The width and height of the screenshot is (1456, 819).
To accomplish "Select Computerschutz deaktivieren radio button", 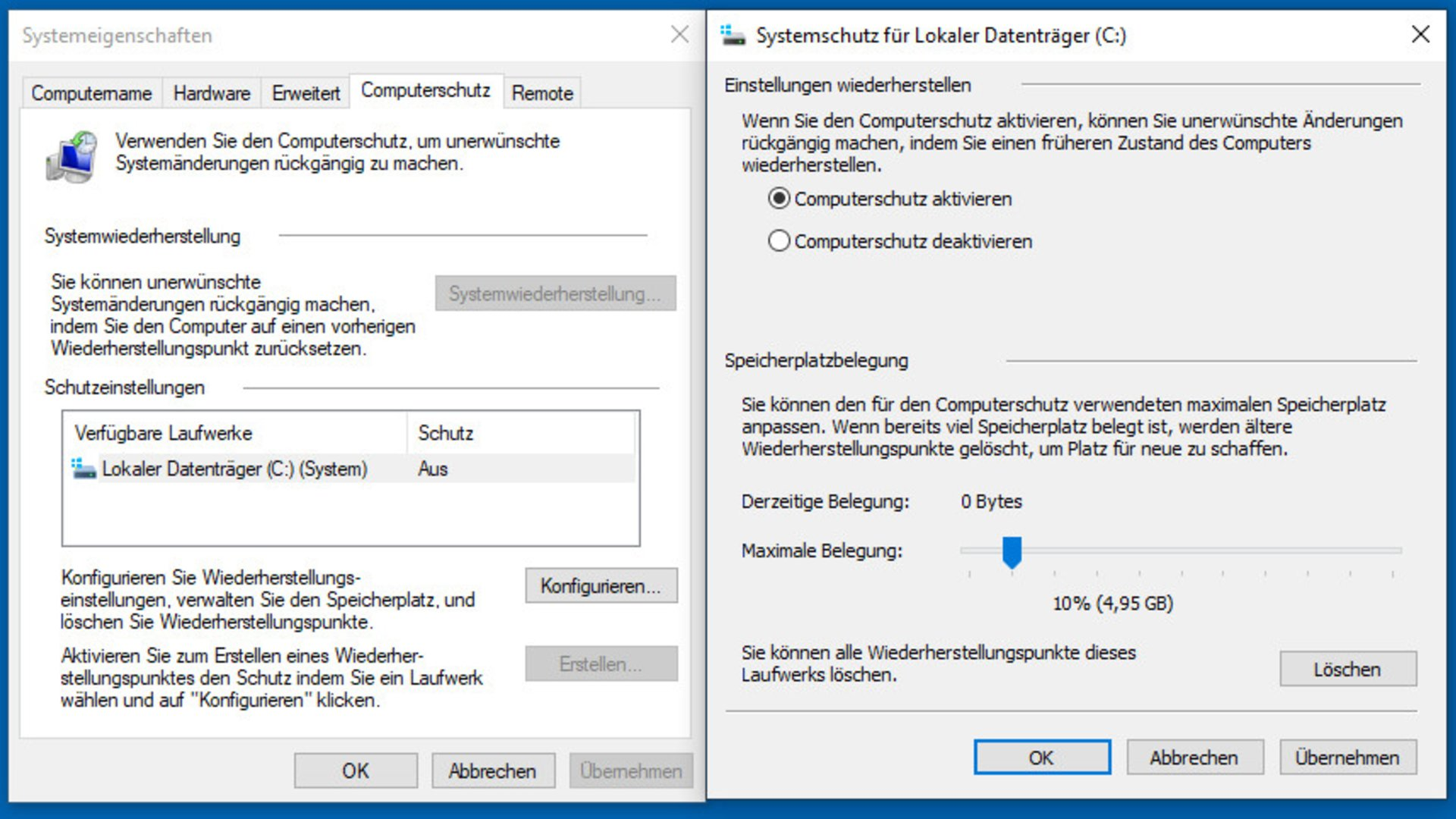I will coord(779,241).
